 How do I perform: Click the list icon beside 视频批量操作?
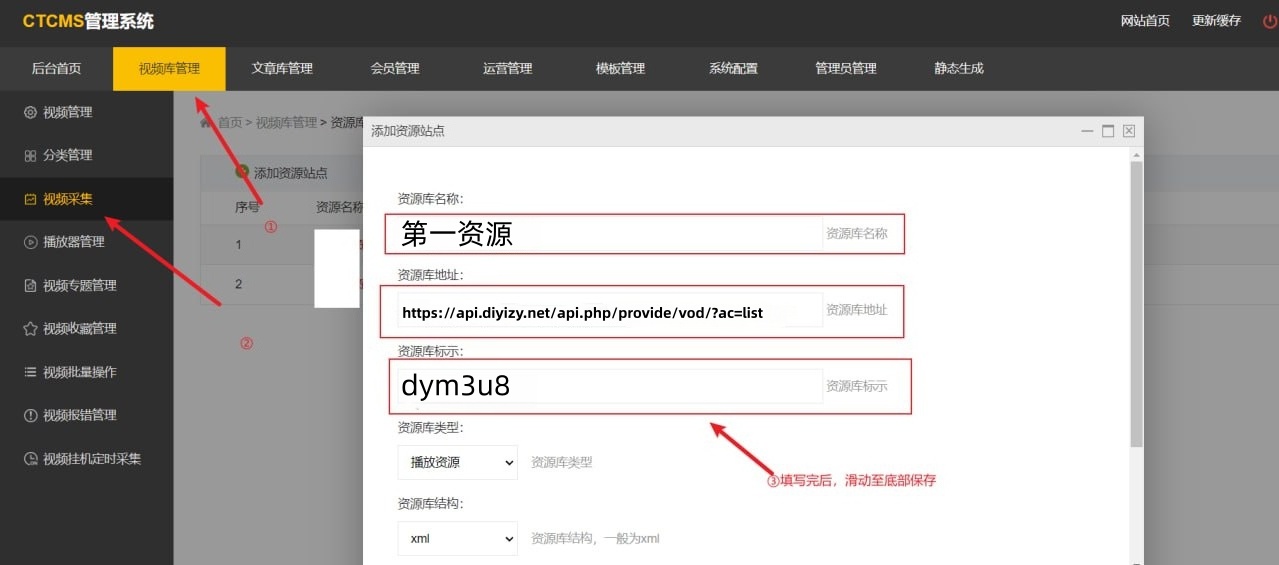click(30, 372)
